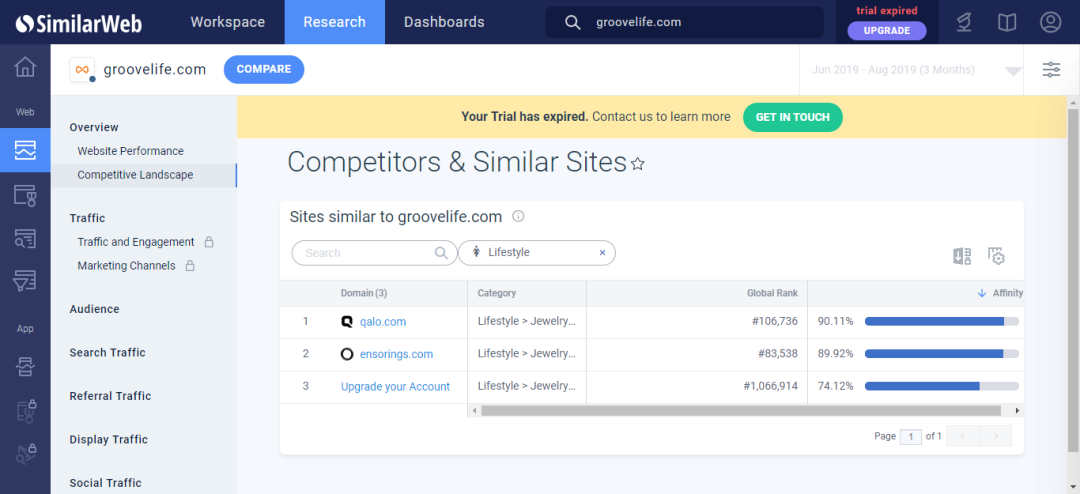The image size is (1080, 494).
Task: Click the 89.92% affinity bar
Action: coord(942,353)
